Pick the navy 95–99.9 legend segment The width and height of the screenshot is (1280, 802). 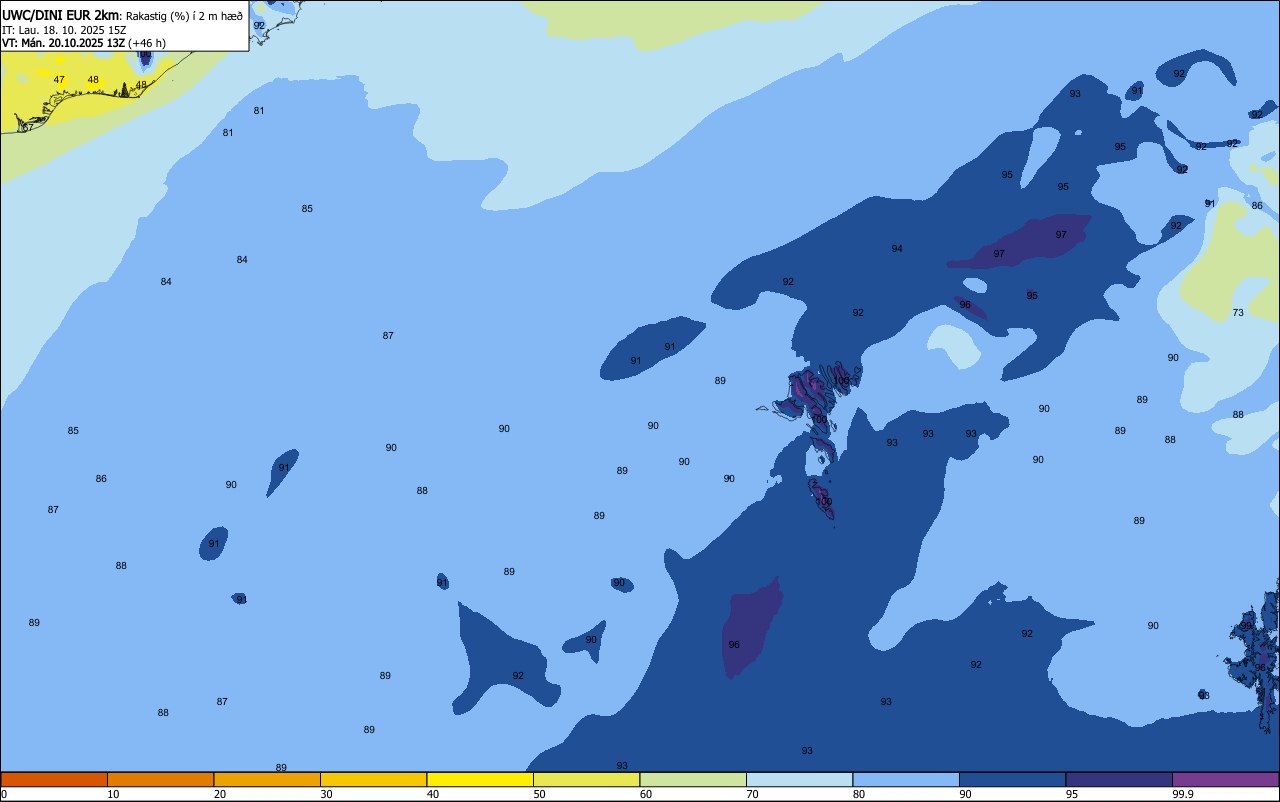[x=1119, y=779]
